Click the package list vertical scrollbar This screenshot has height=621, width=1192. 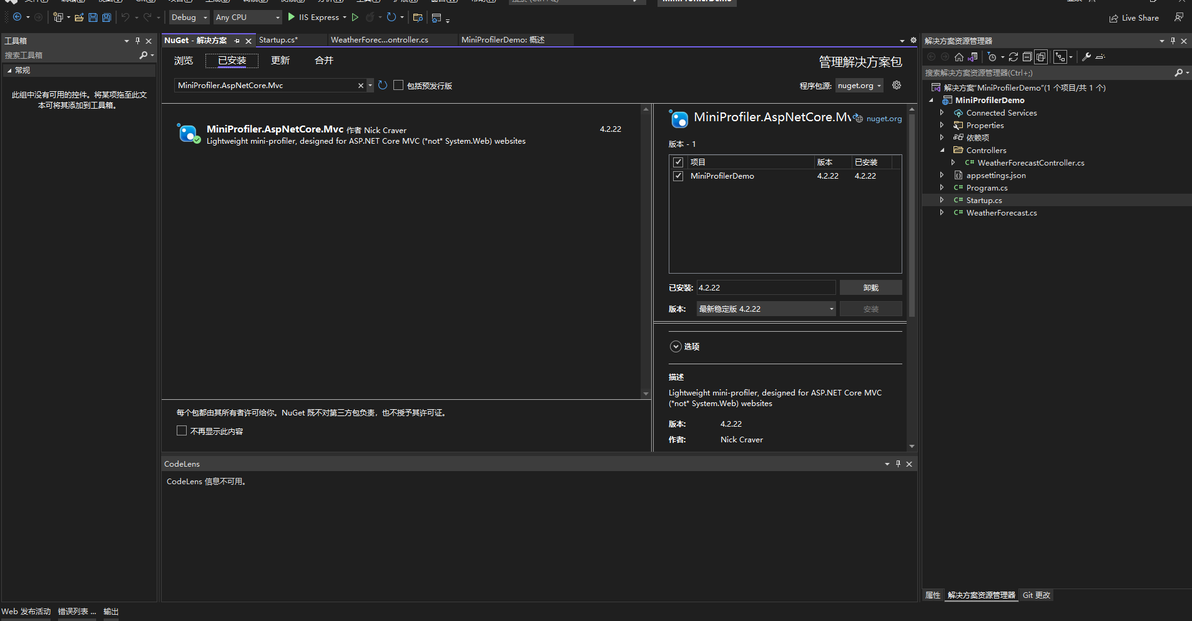[646, 251]
